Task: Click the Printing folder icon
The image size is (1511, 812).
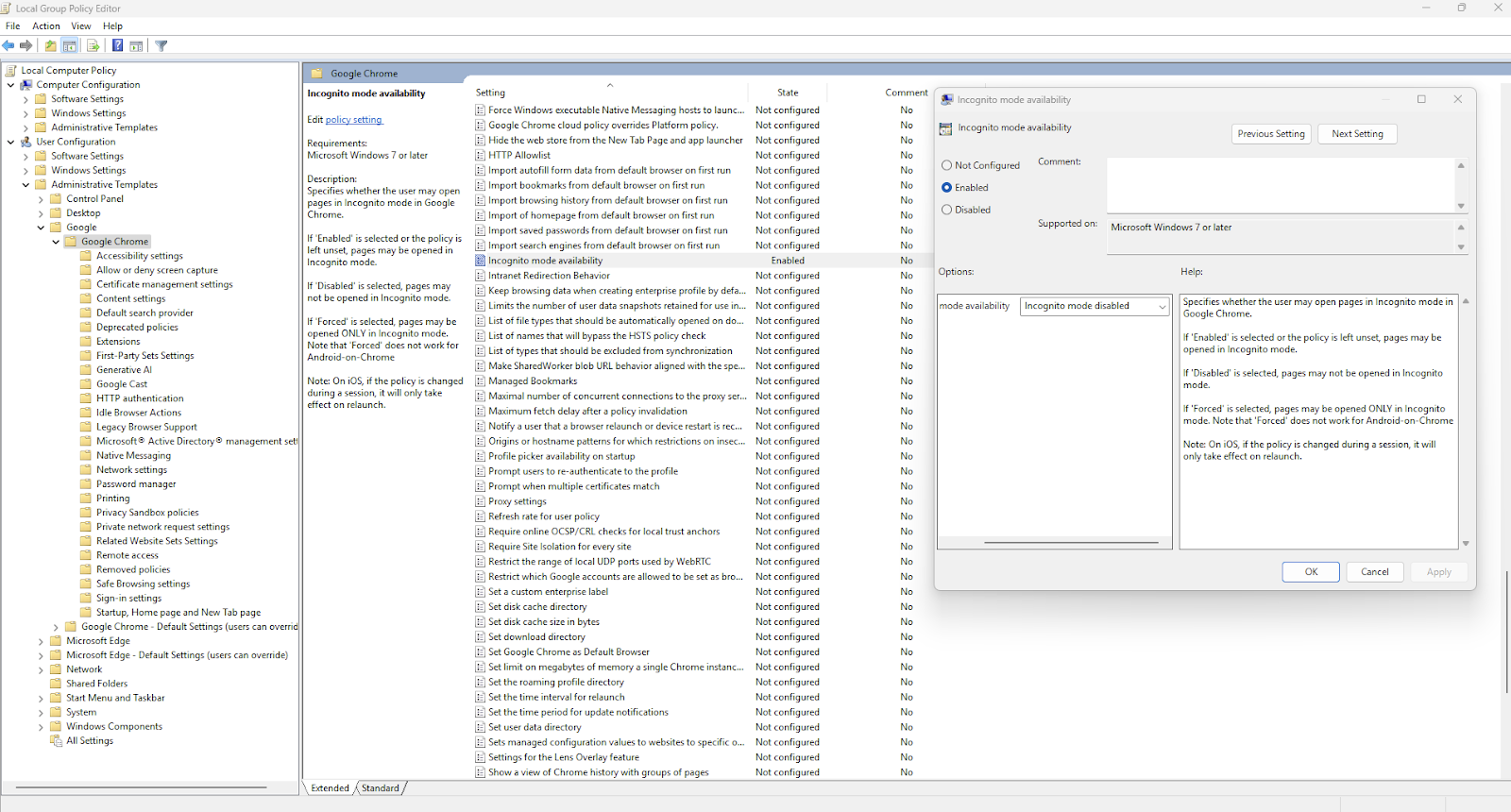Action: tap(86, 498)
